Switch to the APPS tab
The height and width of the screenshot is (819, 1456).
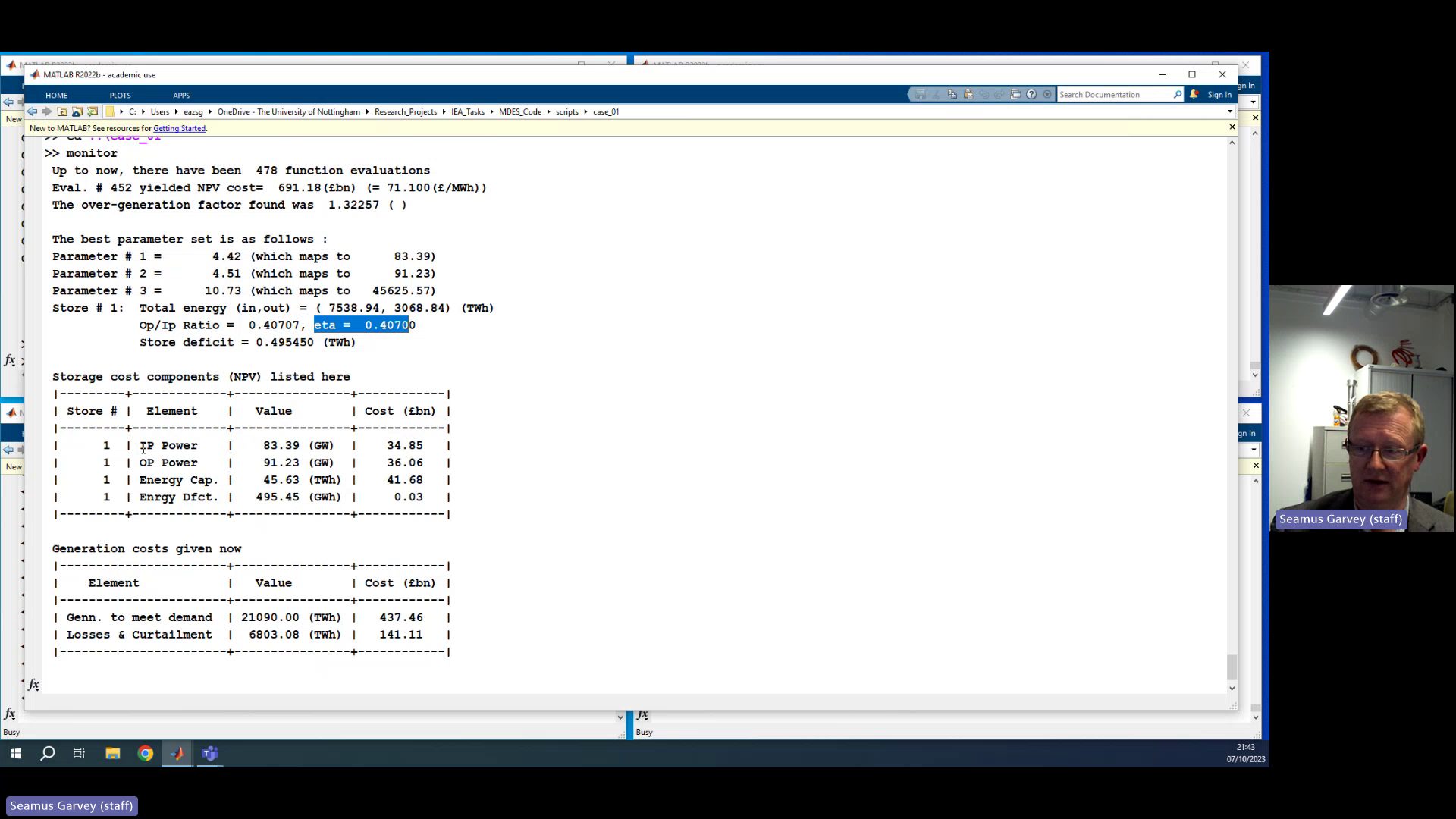click(x=180, y=96)
